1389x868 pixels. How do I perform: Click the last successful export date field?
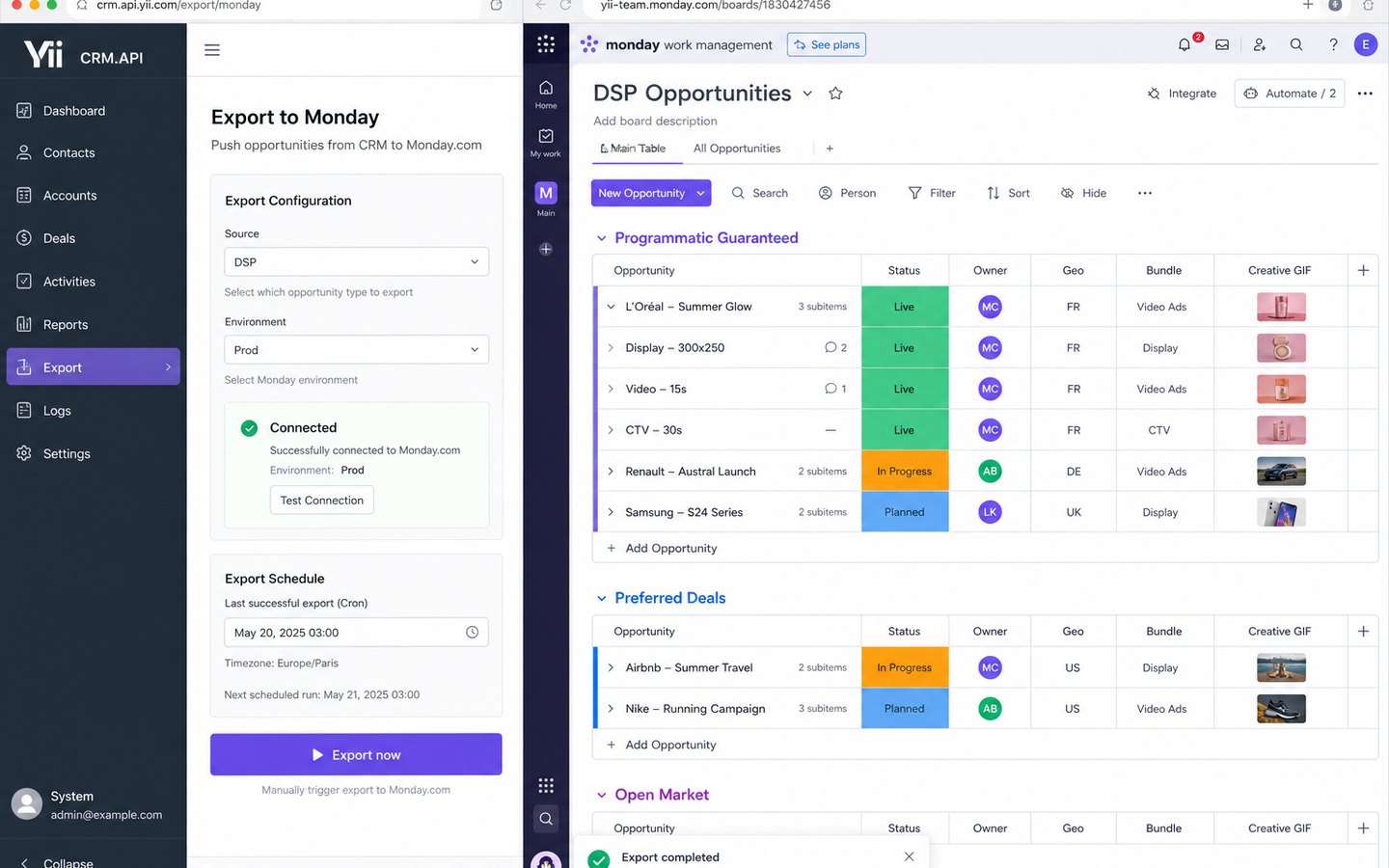(x=356, y=633)
